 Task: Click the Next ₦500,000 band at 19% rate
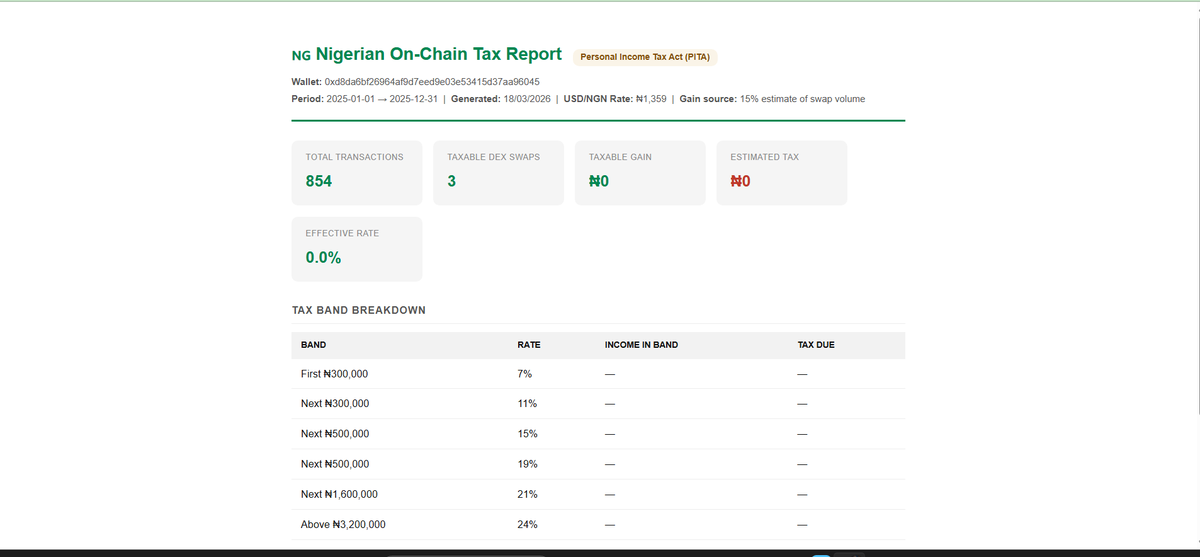pyautogui.click(x=598, y=464)
